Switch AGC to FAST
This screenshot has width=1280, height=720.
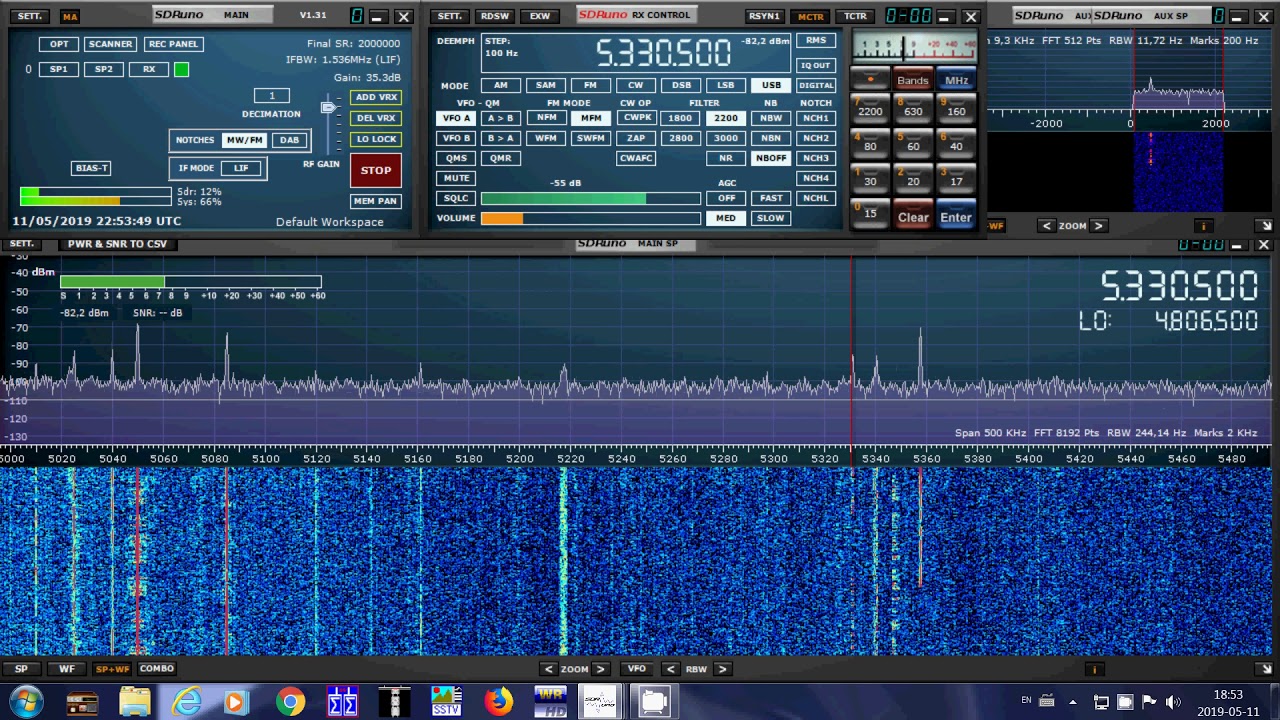[x=771, y=198]
